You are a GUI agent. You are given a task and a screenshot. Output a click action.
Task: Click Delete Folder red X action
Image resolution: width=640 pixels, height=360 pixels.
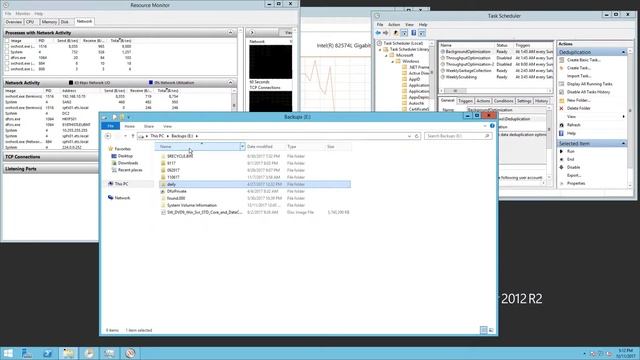click(x=561, y=108)
